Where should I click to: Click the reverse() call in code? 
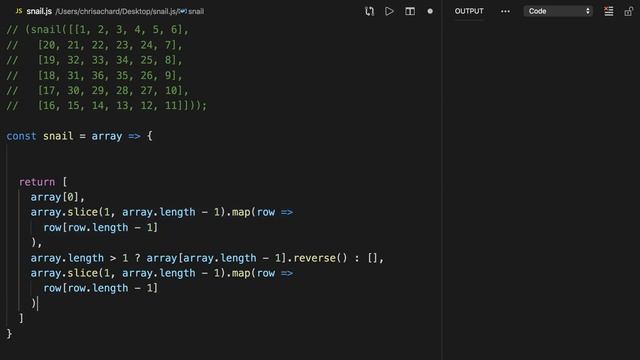pos(320,258)
